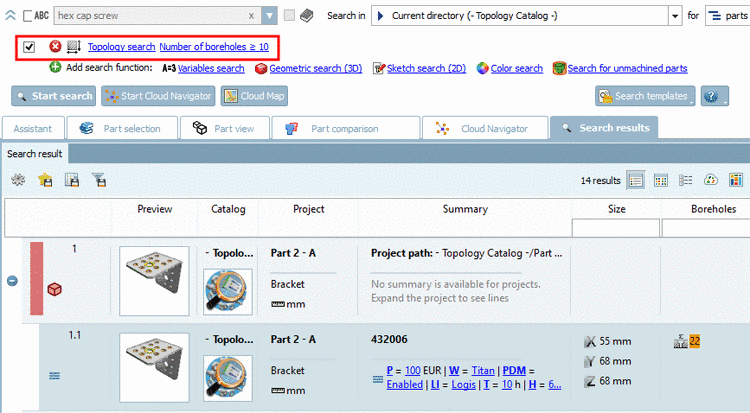Switch to the Part comparison tab
This screenshot has width=750, height=413.
346,128
